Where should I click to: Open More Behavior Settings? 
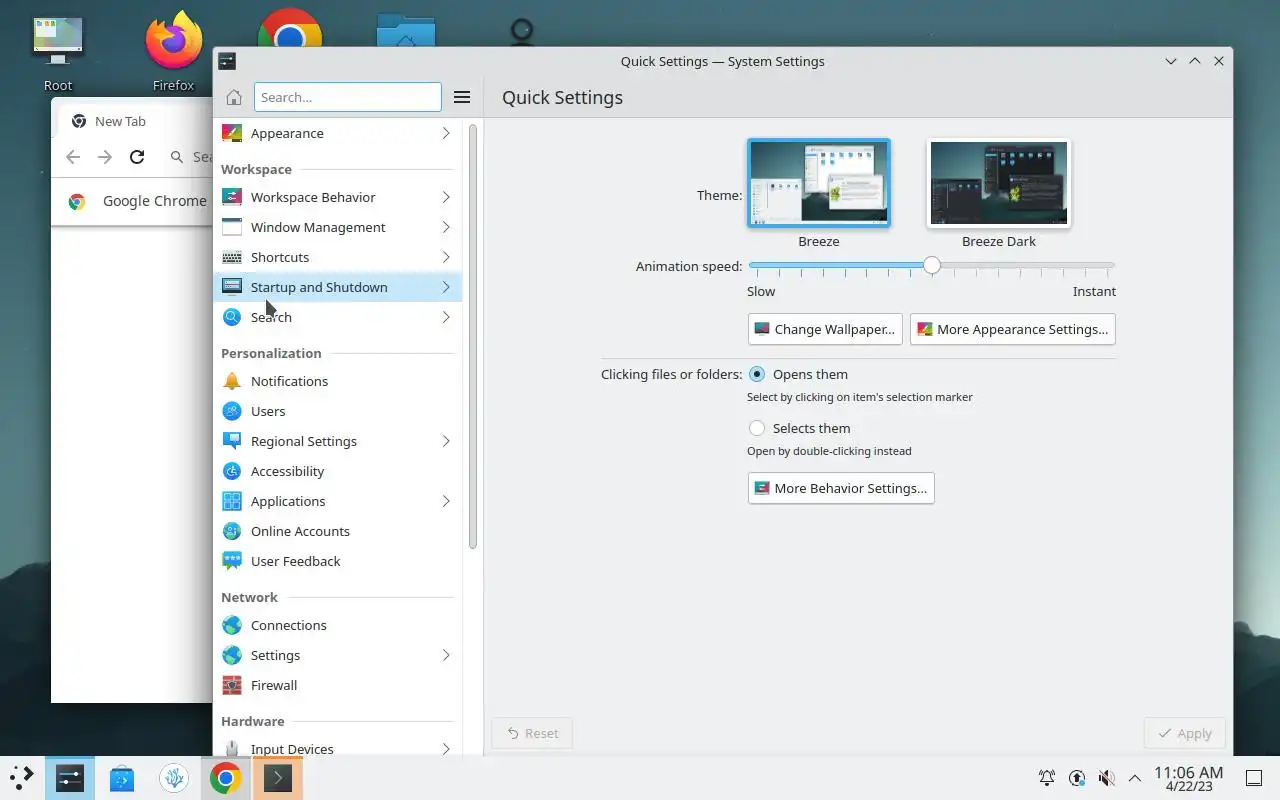coord(841,488)
